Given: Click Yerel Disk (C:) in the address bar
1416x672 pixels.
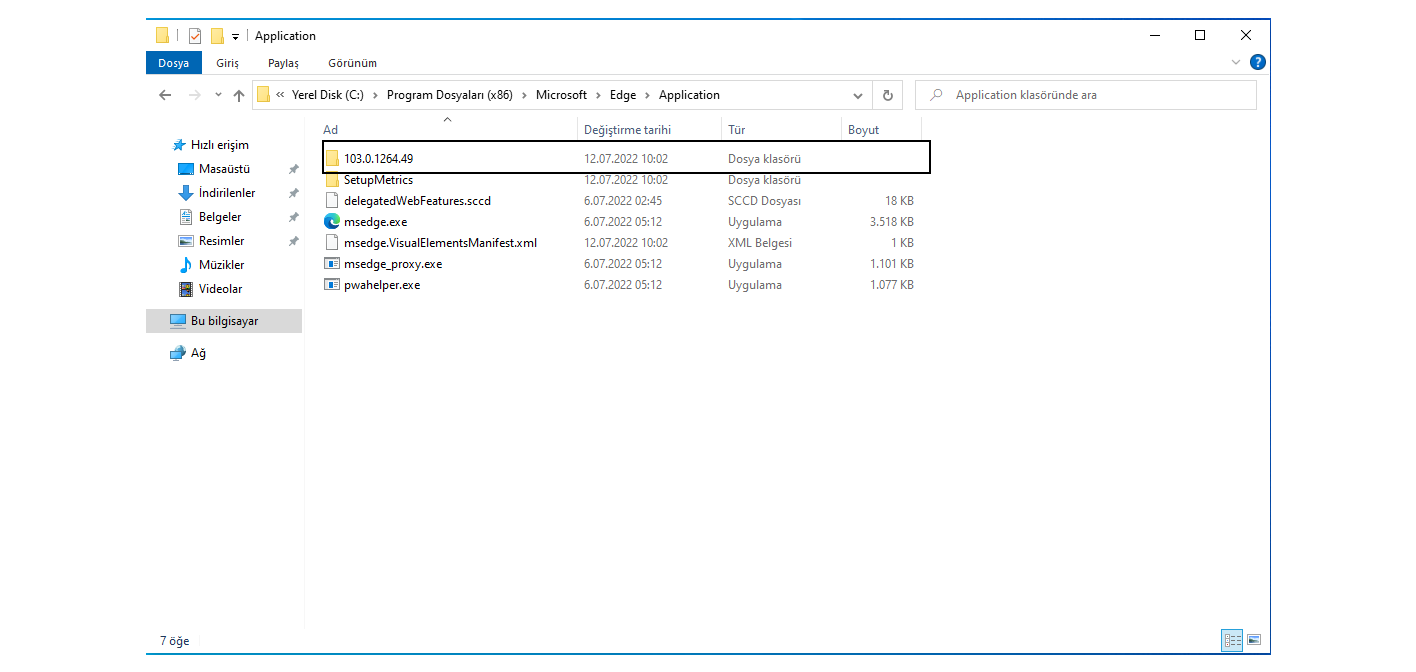Looking at the screenshot, I should click(x=327, y=95).
